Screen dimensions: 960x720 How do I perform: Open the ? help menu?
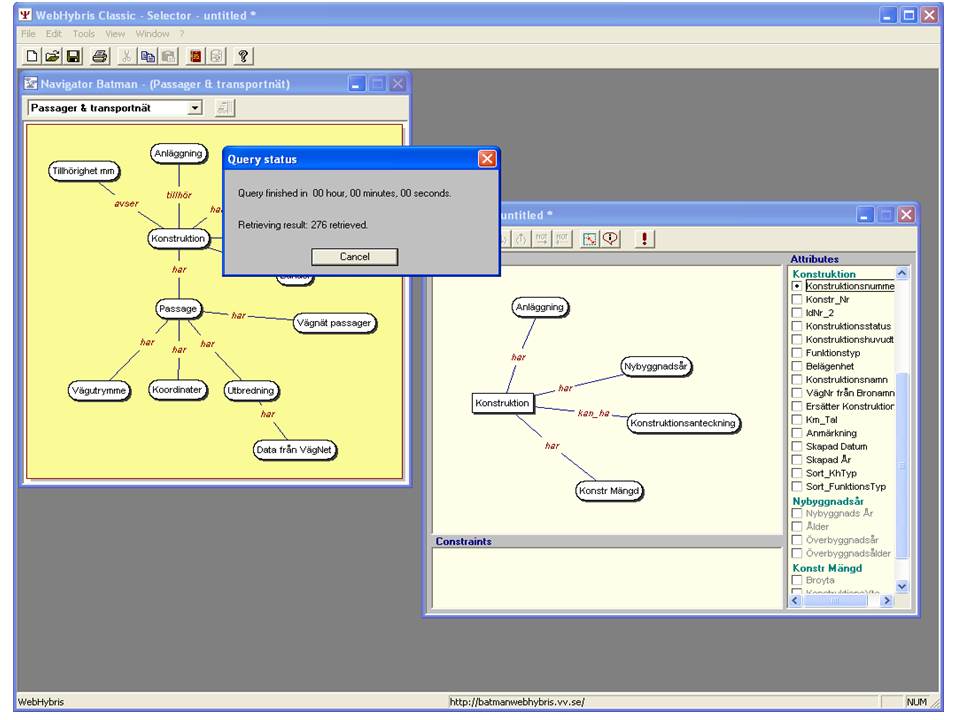click(x=182, y=34)
